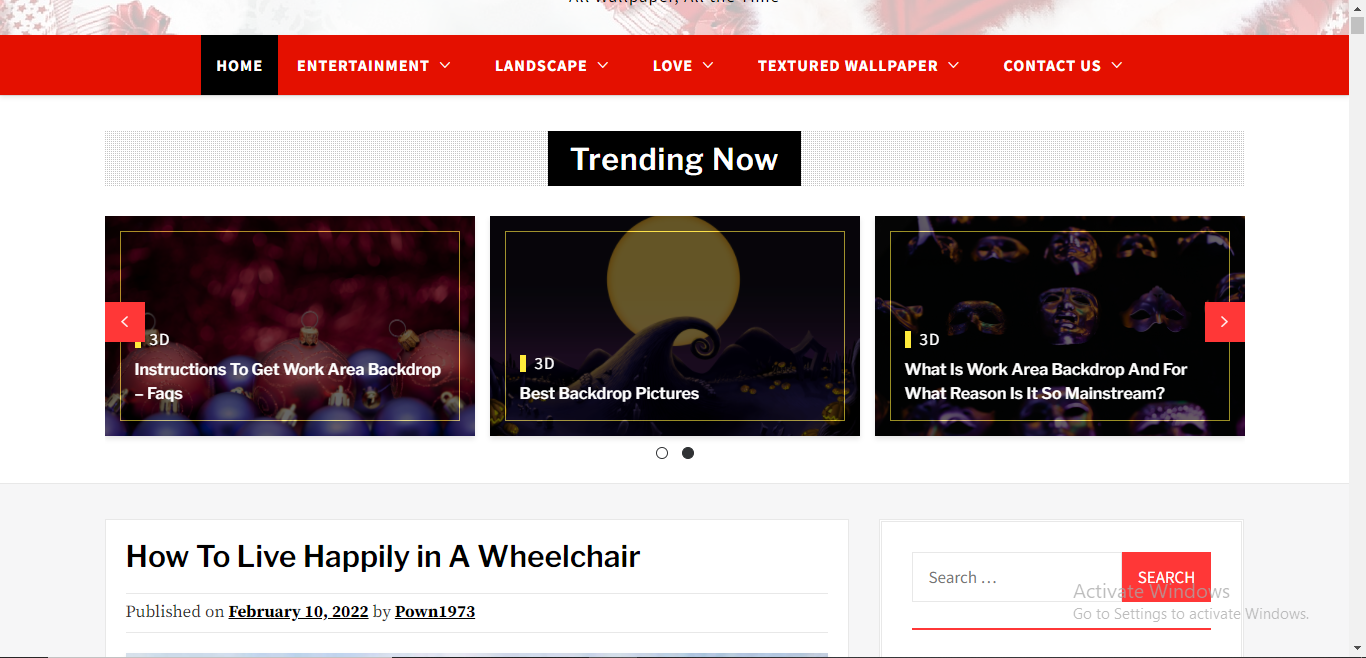Screen dimensions: 1366x658
Task: Open 'How To Live Happily in A Wheelchair' article
Action: (383, 556)
